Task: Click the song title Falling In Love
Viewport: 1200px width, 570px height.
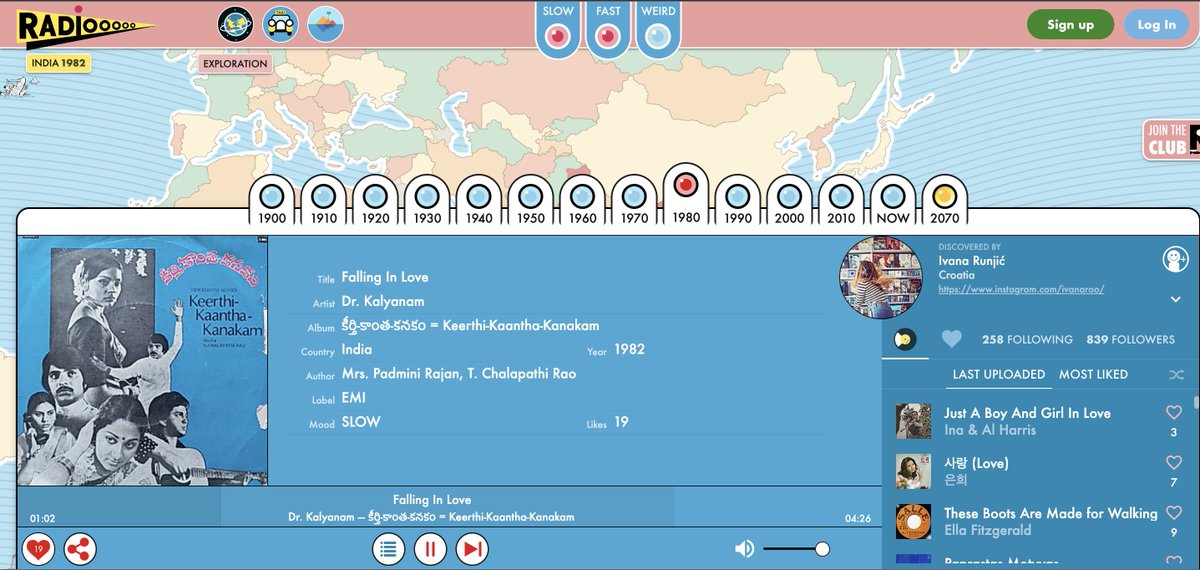Action: point(385,277)
